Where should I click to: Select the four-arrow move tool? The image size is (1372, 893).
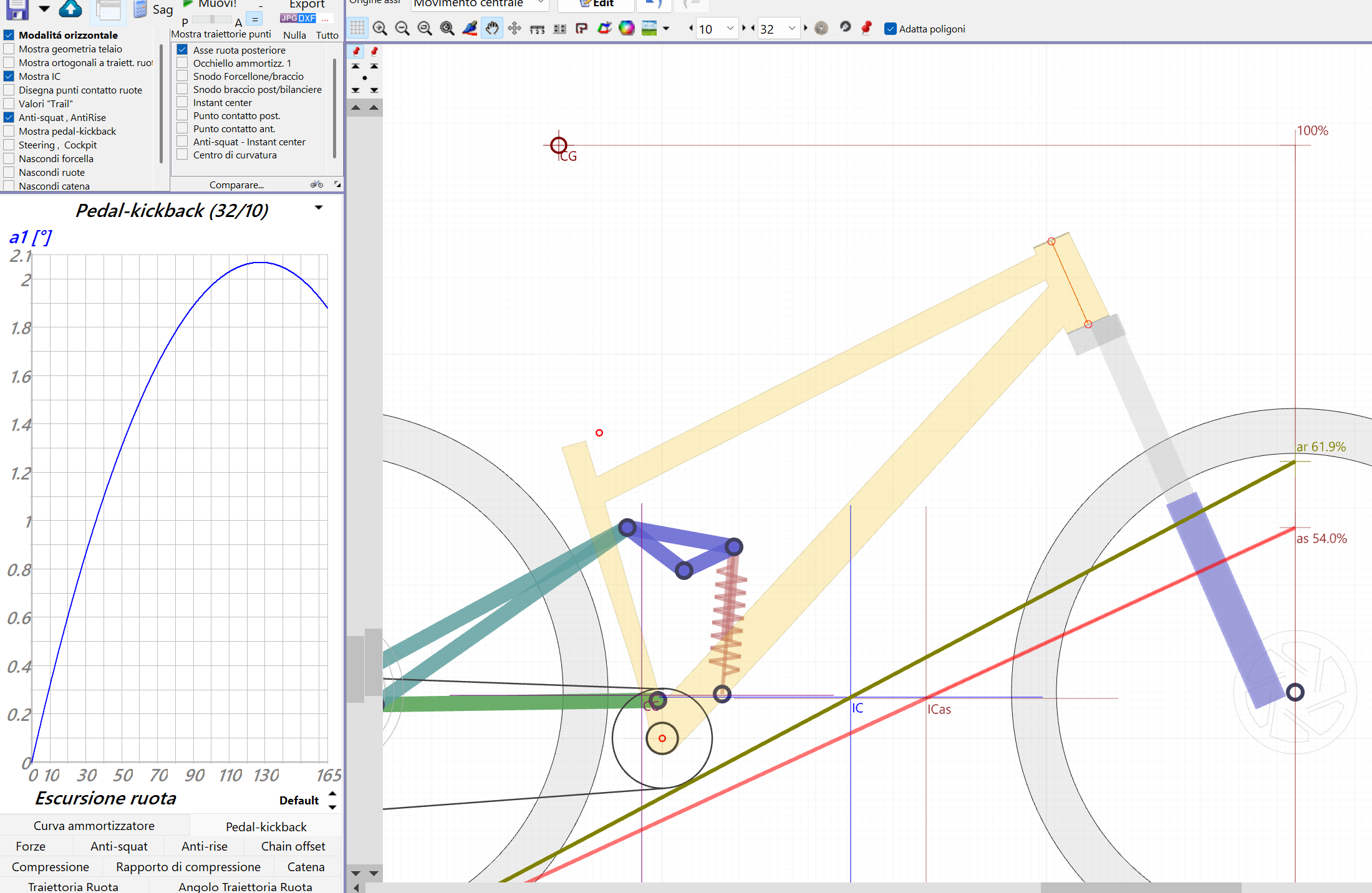coord(514,28)
